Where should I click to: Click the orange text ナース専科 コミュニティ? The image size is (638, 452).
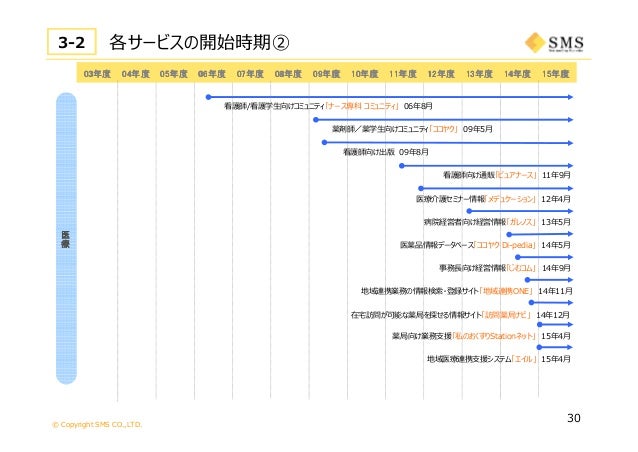pyautogui.click(x=362, y=106)
